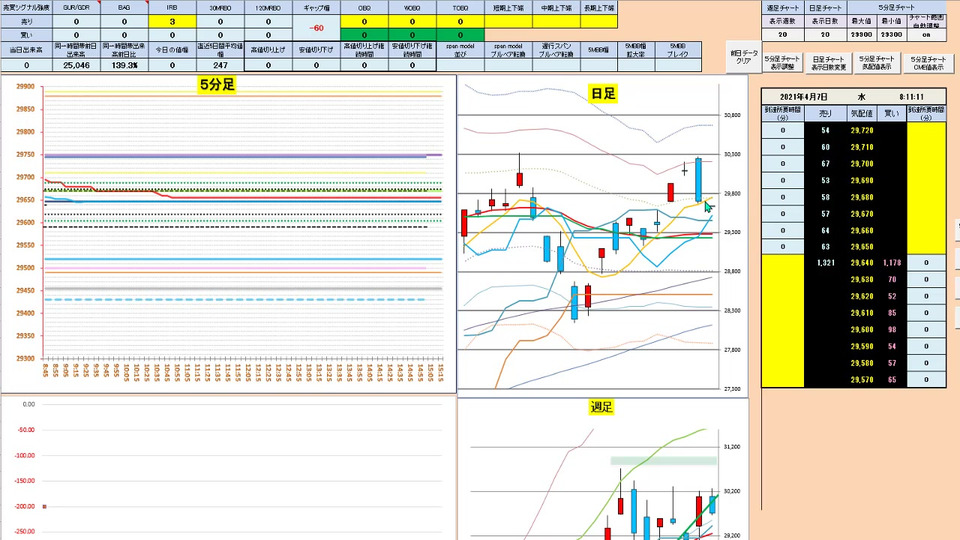The width and height of the screenshot is (960, 540).
Task: Click the 29750 axis label on 5-minute chart
Action: click(x=25, y=155)
